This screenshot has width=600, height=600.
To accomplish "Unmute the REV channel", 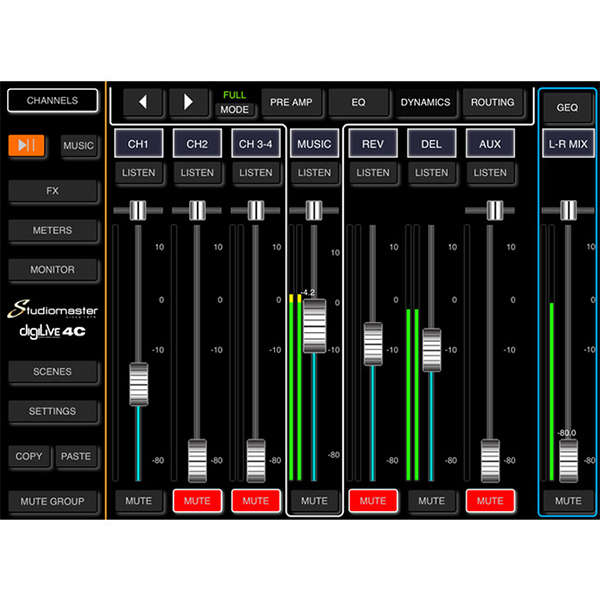I will click(373, 501).
